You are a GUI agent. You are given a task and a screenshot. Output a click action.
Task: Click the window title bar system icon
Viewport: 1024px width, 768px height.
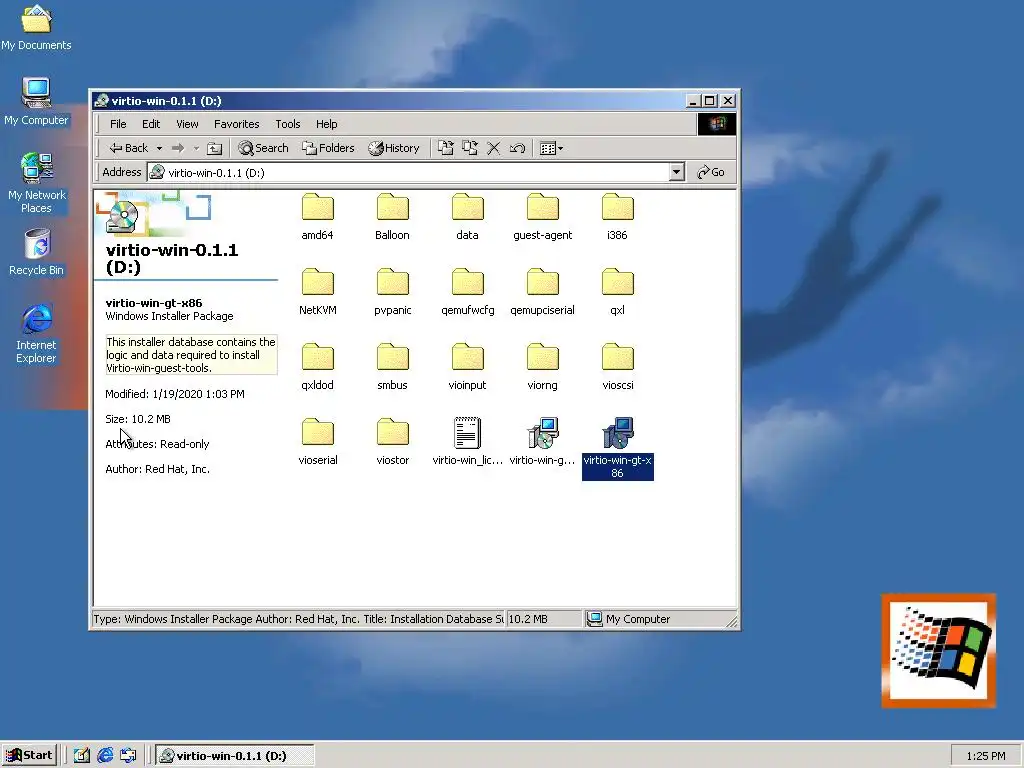(101, 101)
